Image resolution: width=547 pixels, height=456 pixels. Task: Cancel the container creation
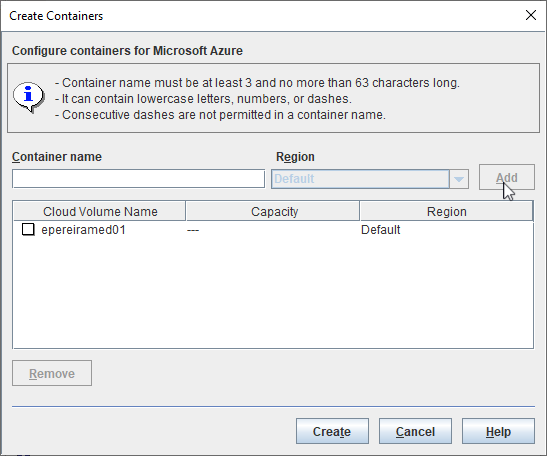pyautogui.click(x=415, y=431)
